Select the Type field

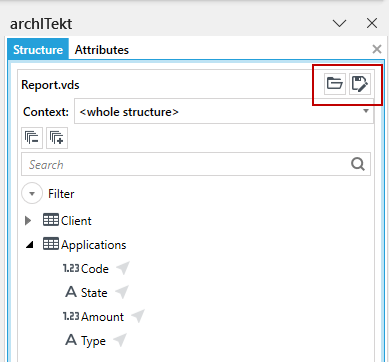click(x=95, y=341)
